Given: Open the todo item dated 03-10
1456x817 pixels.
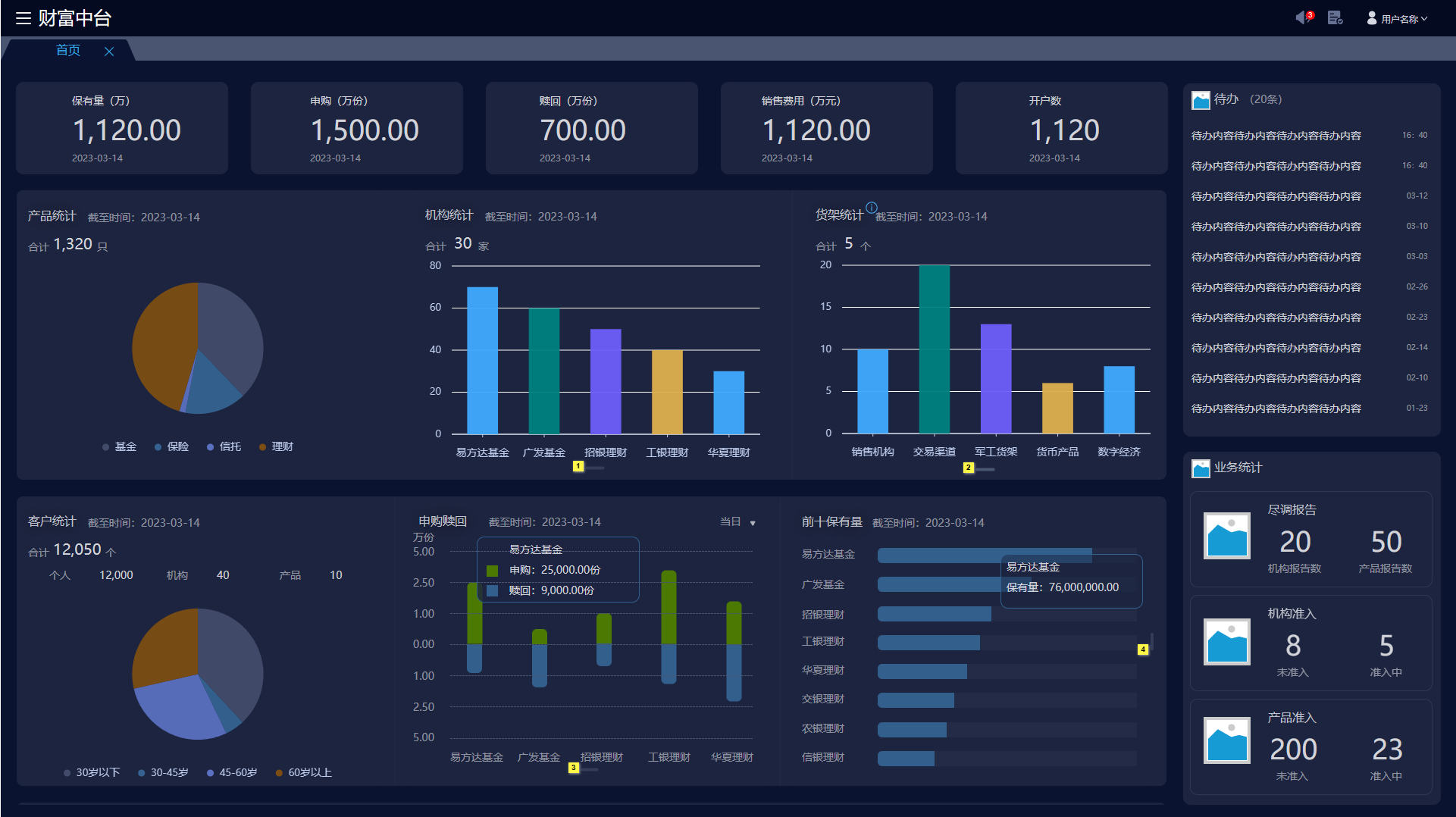Looking at the screenshot, I should 1310,227.
